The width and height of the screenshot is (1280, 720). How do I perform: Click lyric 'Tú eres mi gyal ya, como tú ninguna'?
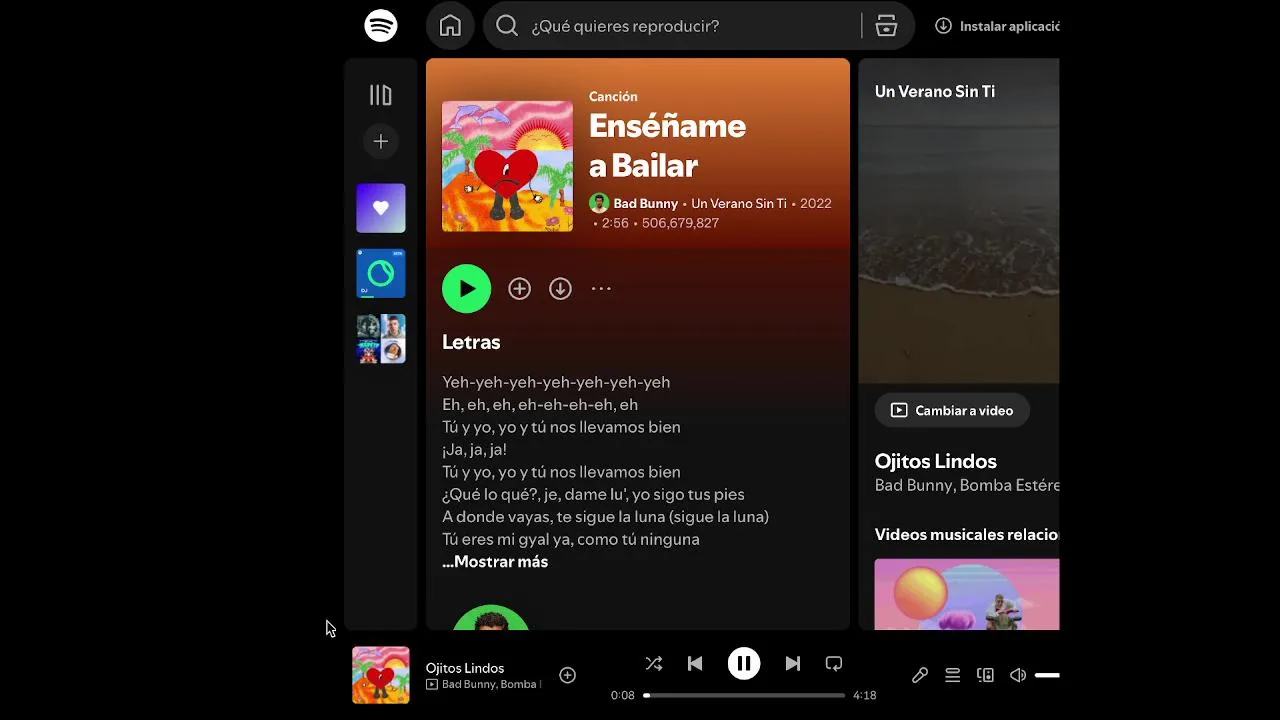tap(571, 539)
